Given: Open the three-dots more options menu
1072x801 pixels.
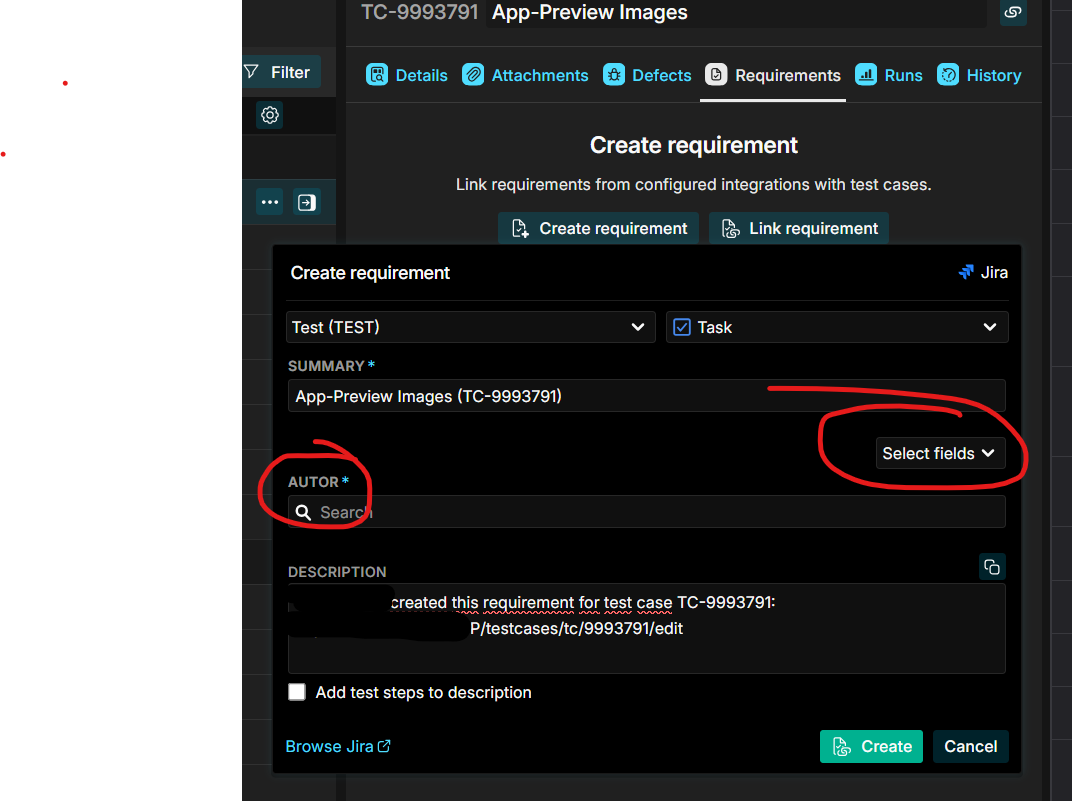Looking at the screenshot, I should pyautogui.click(x=269, y=202).
